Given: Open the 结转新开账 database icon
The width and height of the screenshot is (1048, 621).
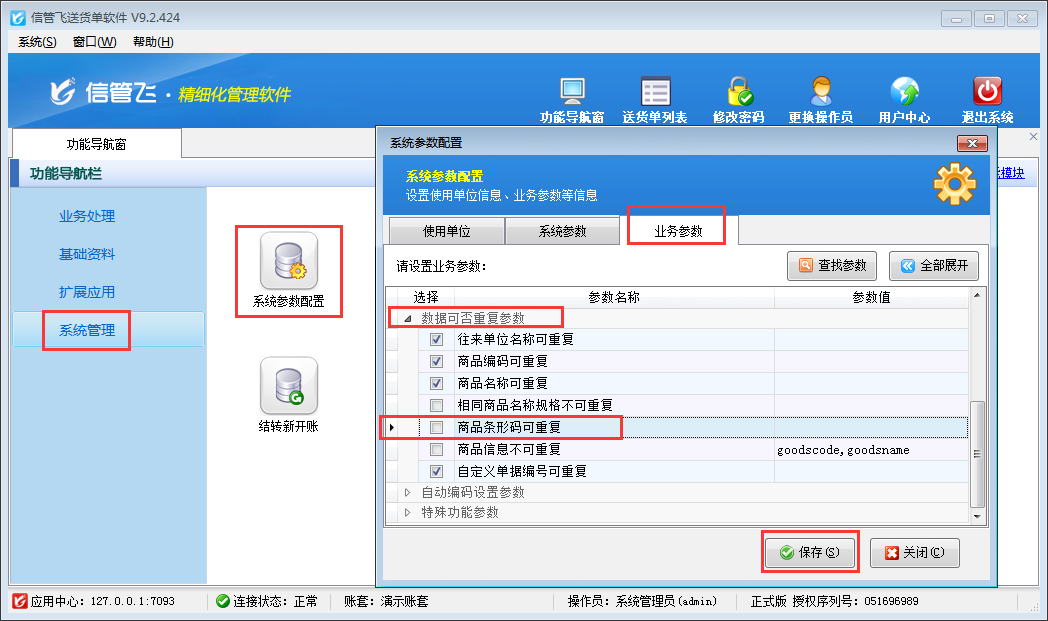Looking at the screenshot, I should [289, 386].
